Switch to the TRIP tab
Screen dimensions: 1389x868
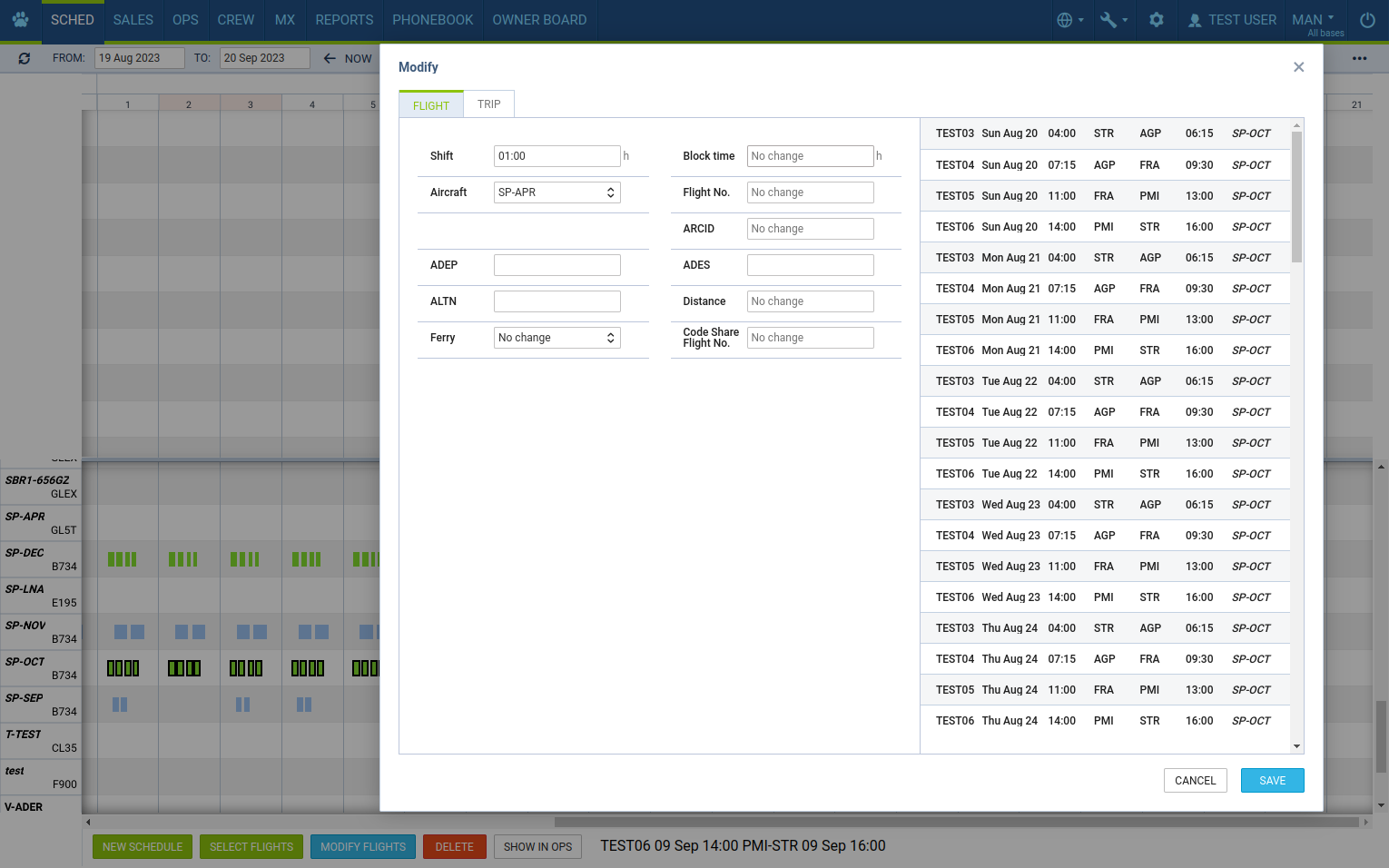pyautogui.click(x=488, y=104)
